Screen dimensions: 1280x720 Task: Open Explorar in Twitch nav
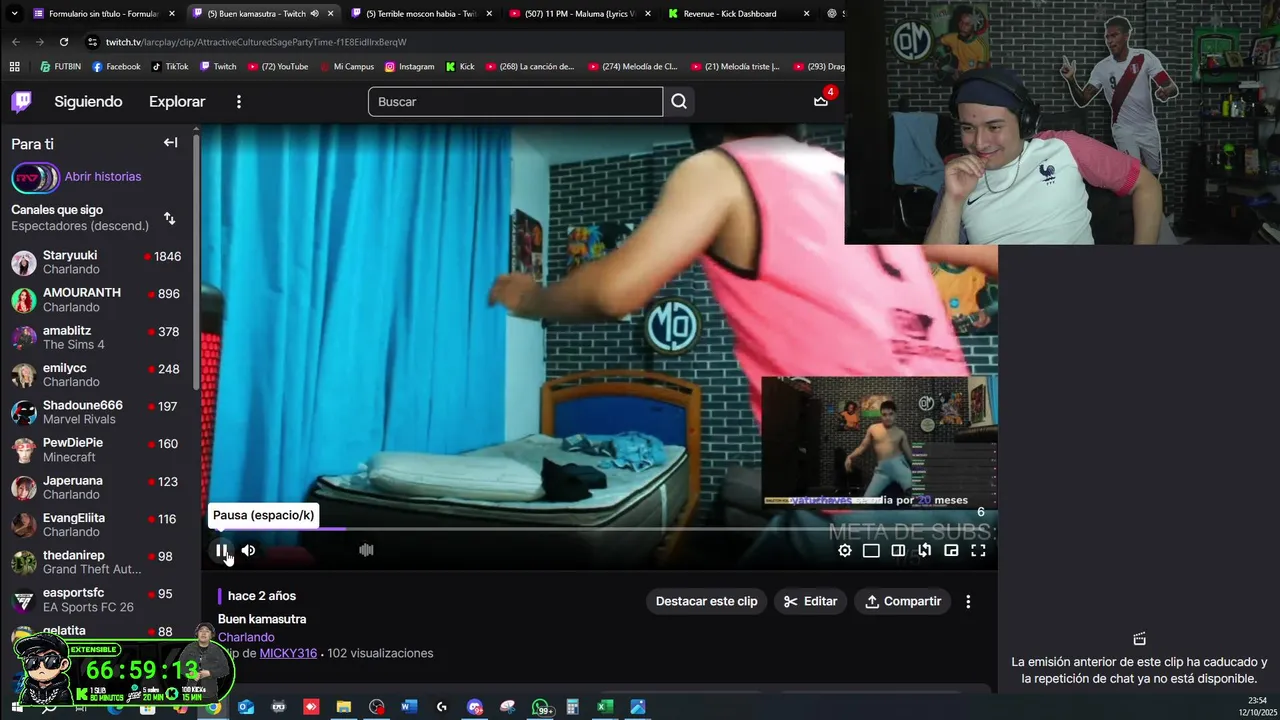[177, 101]
